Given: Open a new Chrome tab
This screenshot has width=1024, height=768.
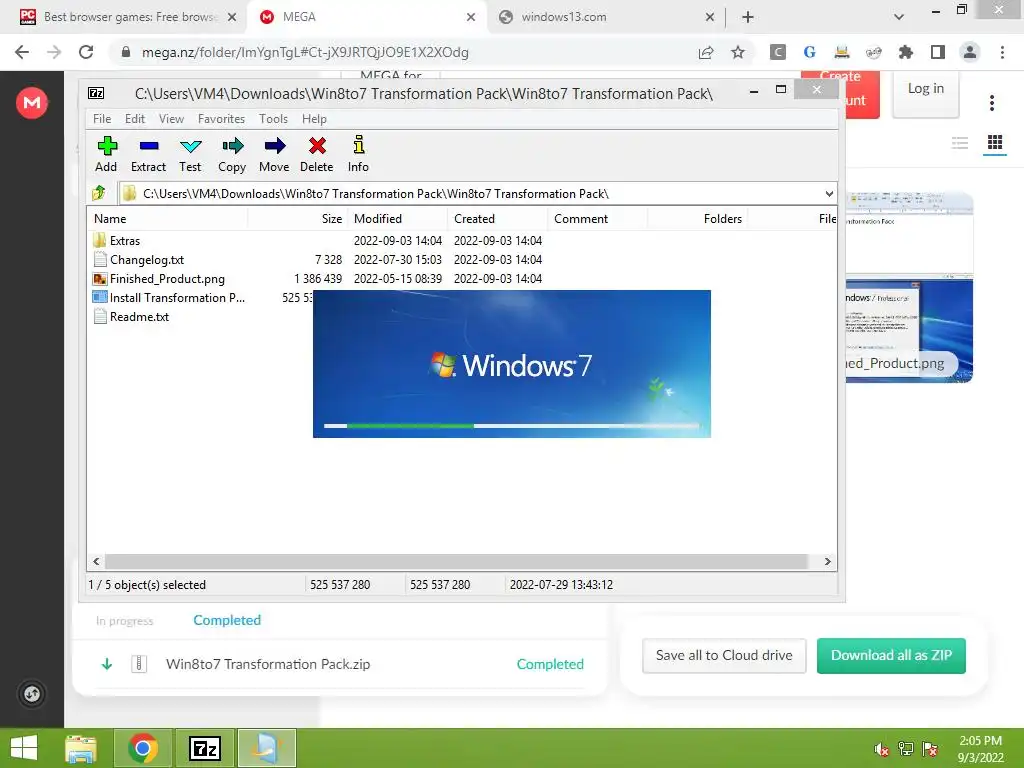Looking at the screenshot, I should pos(748,17).
